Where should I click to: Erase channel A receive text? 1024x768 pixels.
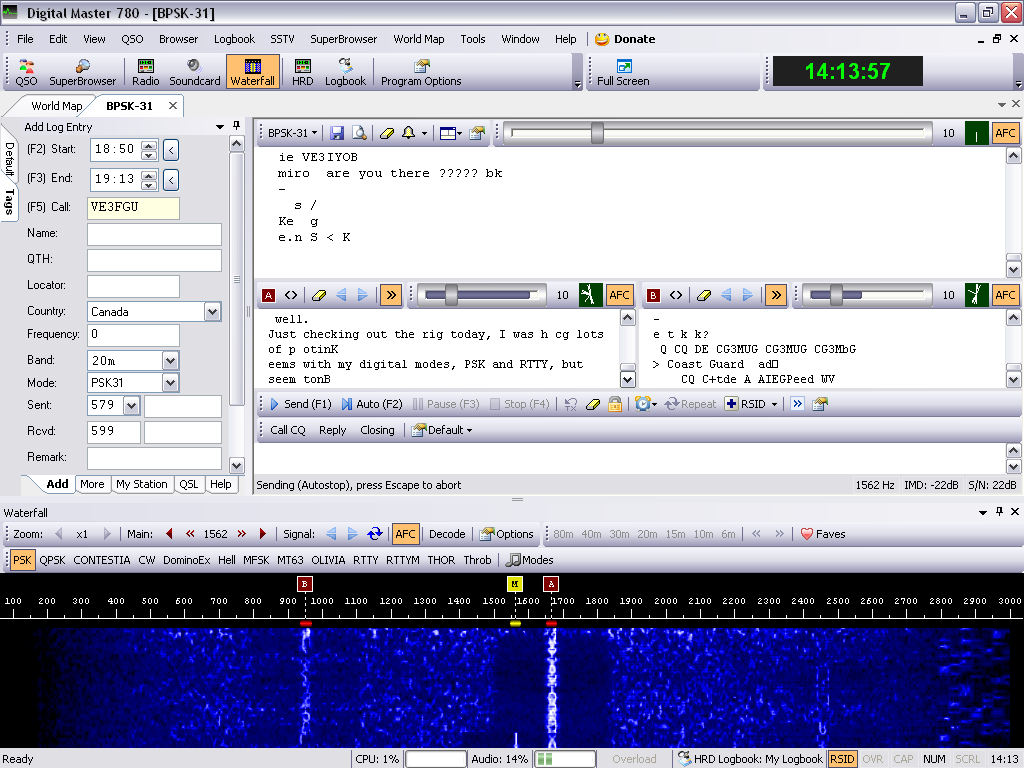[319, 296]
